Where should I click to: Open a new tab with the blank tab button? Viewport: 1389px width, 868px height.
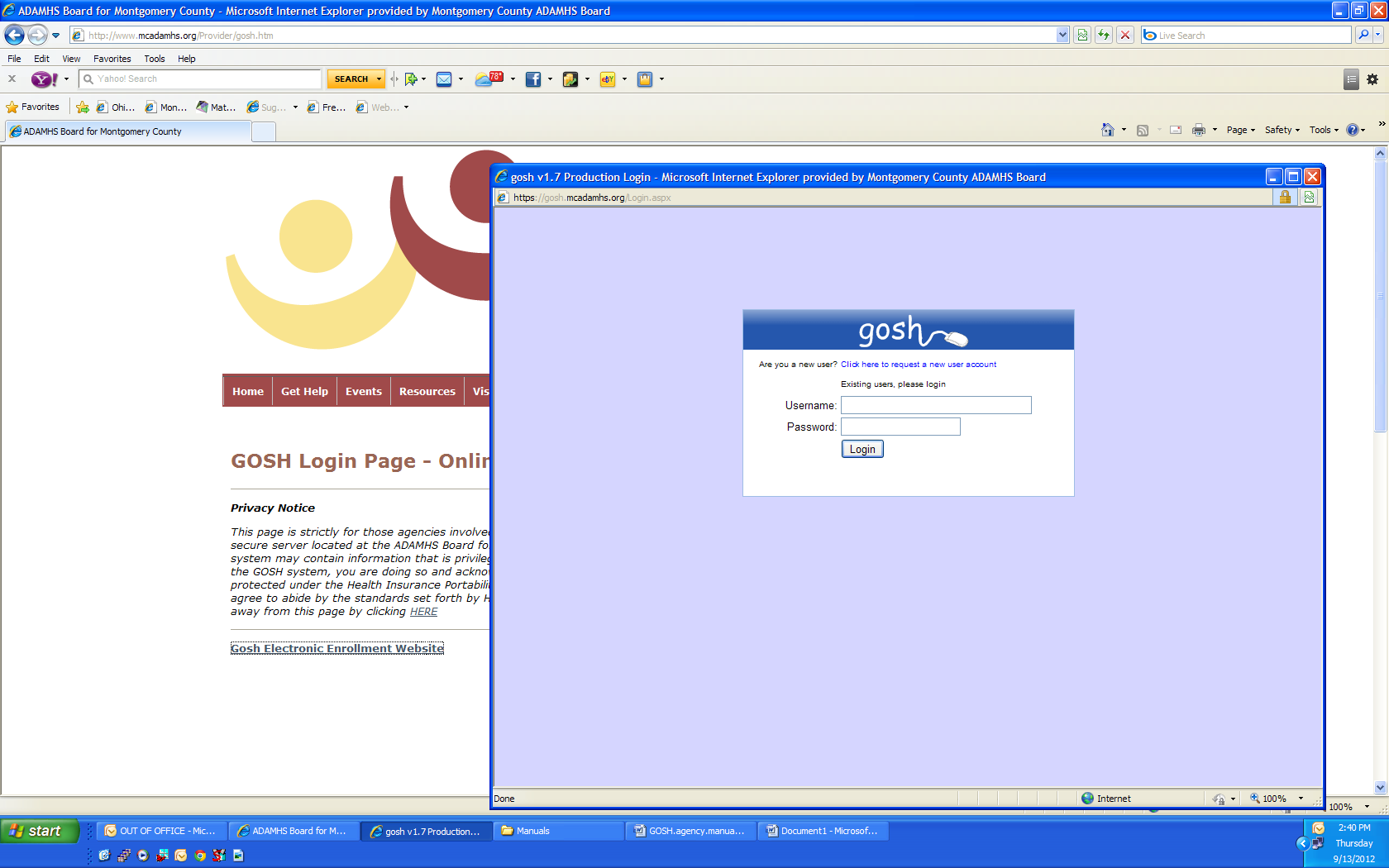pos(264,131)
